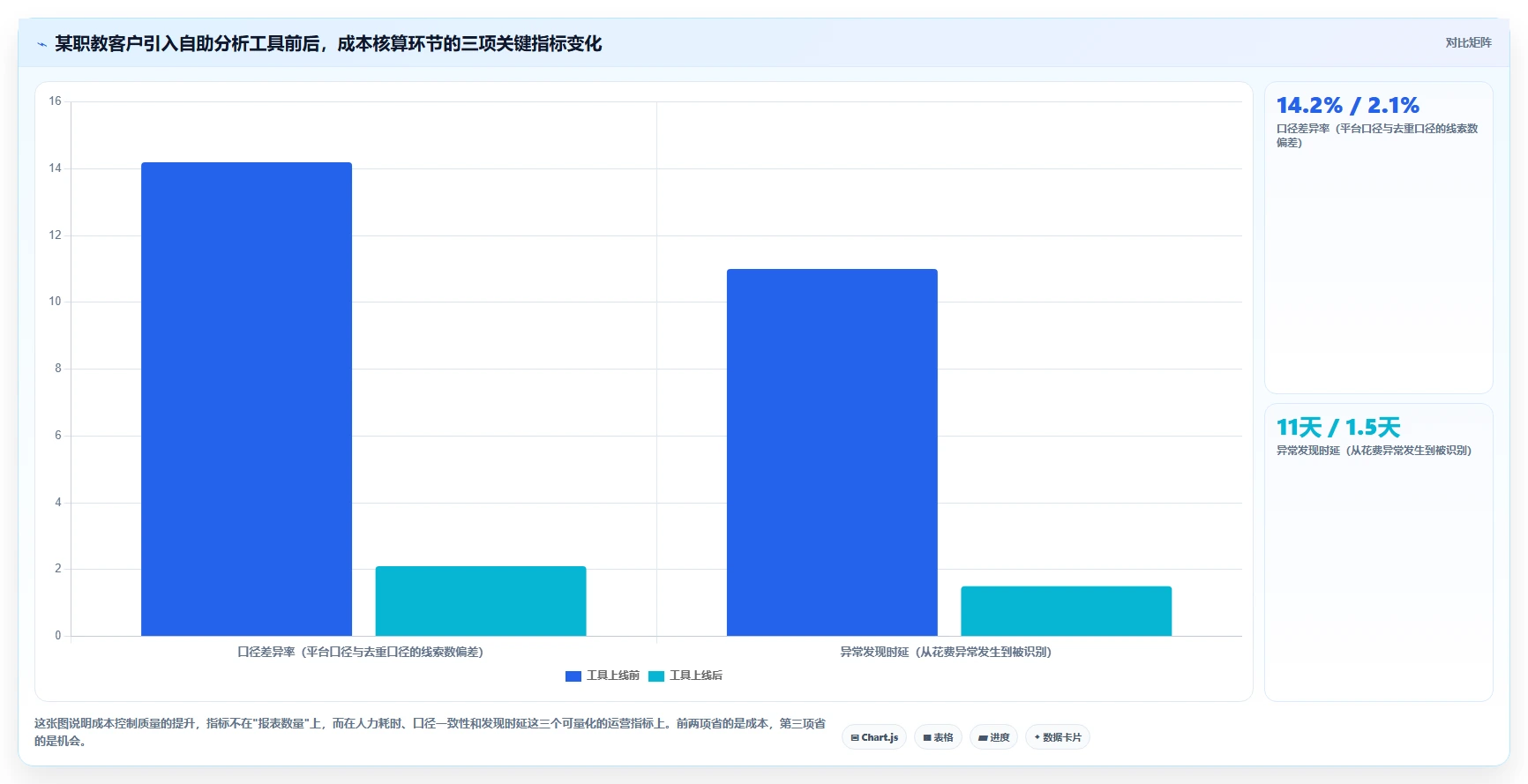Viewport: 1528px width, 784px height.
Task: Click the y-axis tick label 16
Action: tap(55, 101)
